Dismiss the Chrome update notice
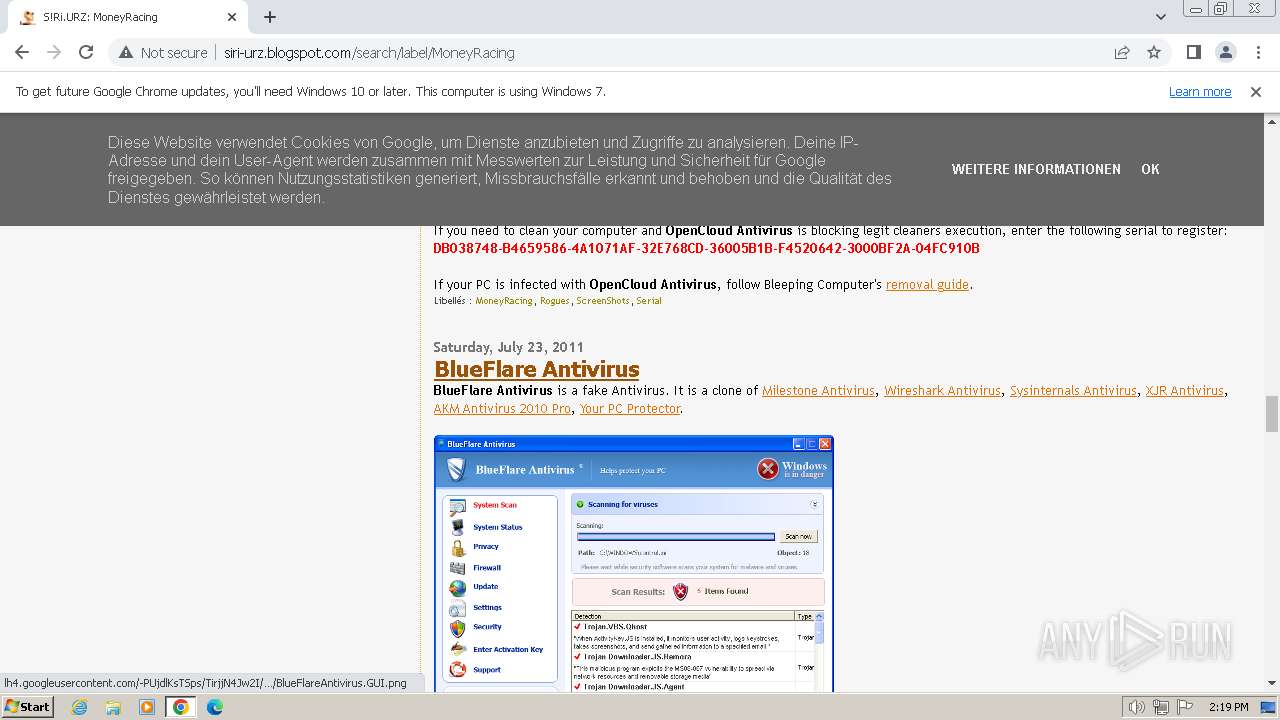The width and height of the screenshot is (1280, 720). 1256,91
